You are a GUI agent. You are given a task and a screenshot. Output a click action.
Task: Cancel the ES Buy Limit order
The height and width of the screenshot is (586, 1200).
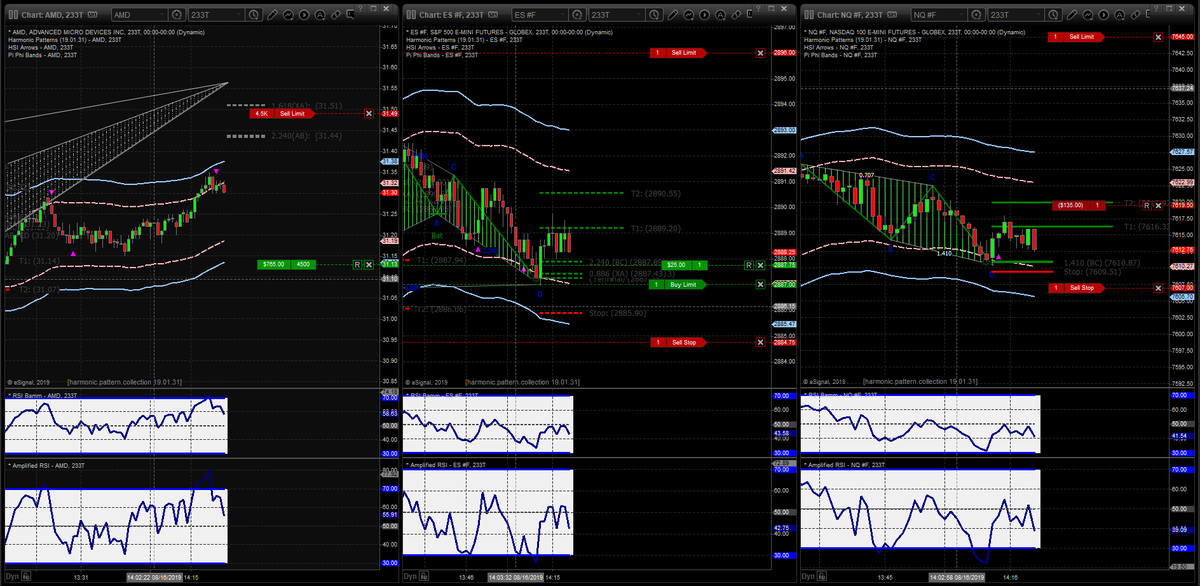(x=760, y=285)
